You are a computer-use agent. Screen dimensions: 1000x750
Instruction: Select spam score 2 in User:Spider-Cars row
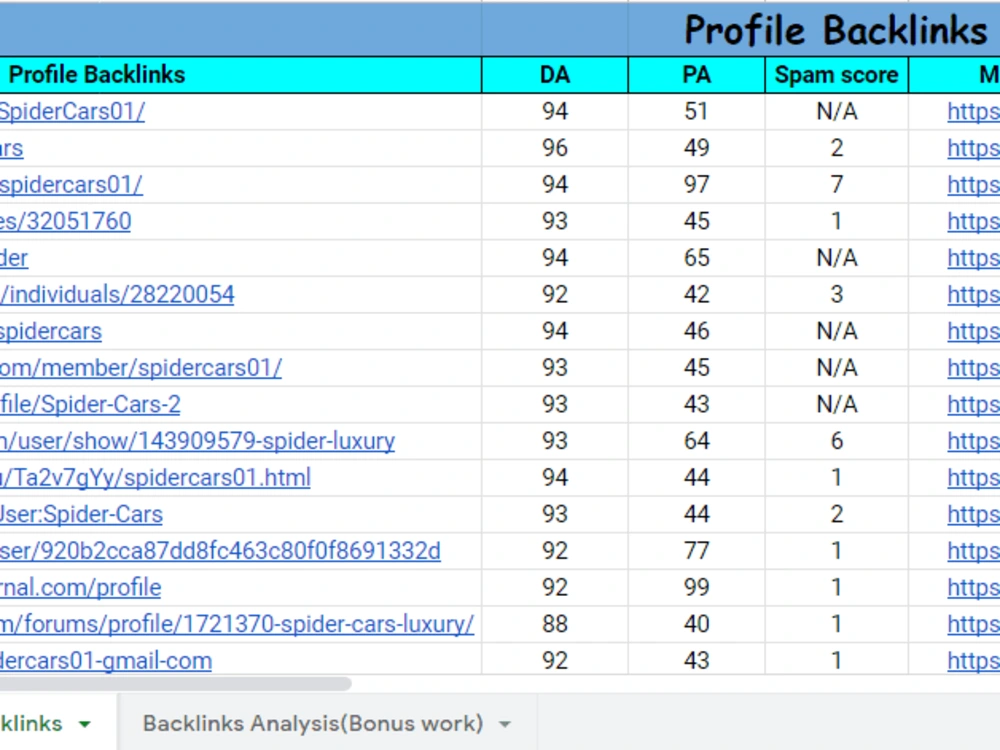pos(837,515)
